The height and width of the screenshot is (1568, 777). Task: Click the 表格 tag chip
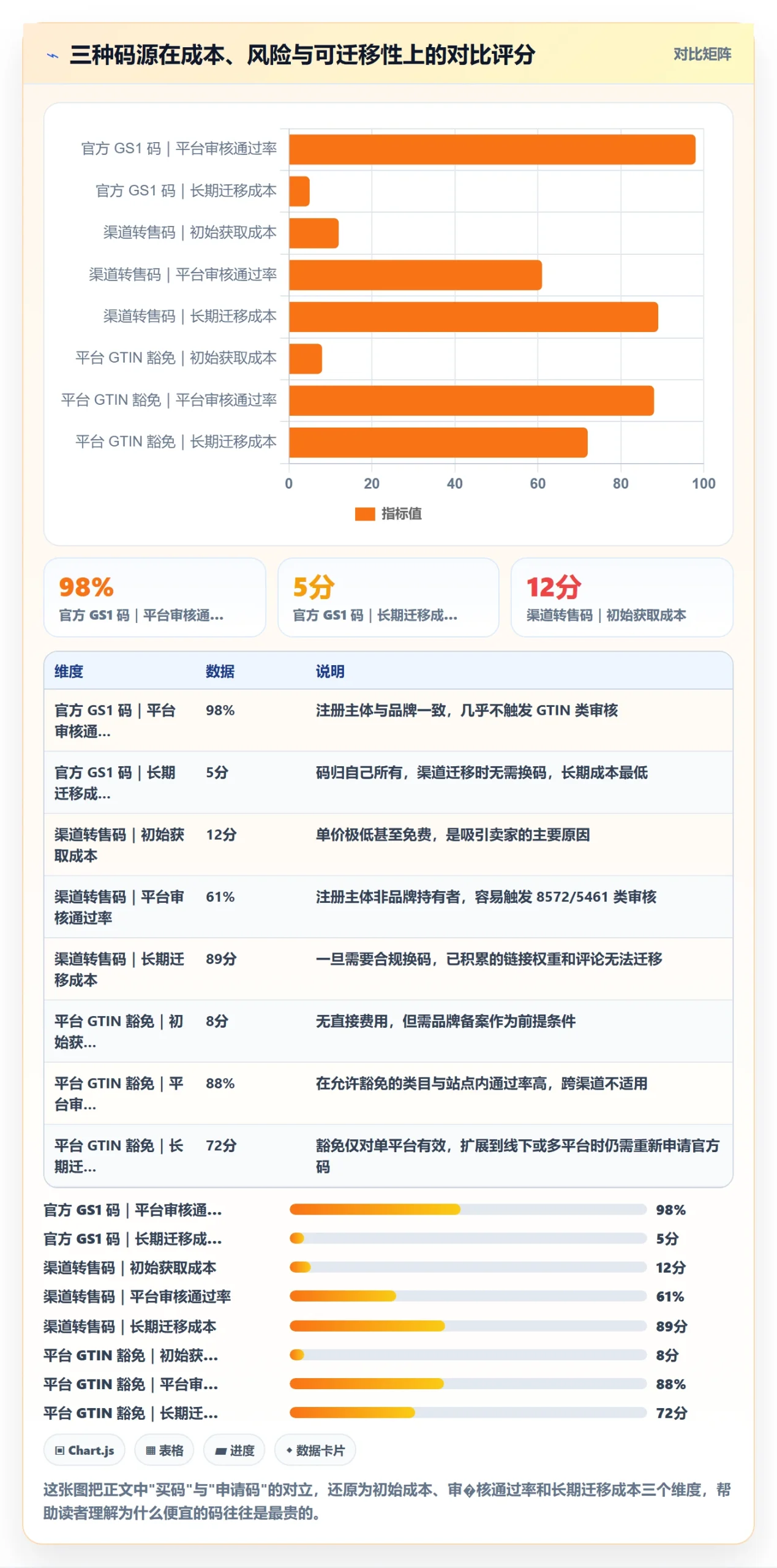(164, 1450)
